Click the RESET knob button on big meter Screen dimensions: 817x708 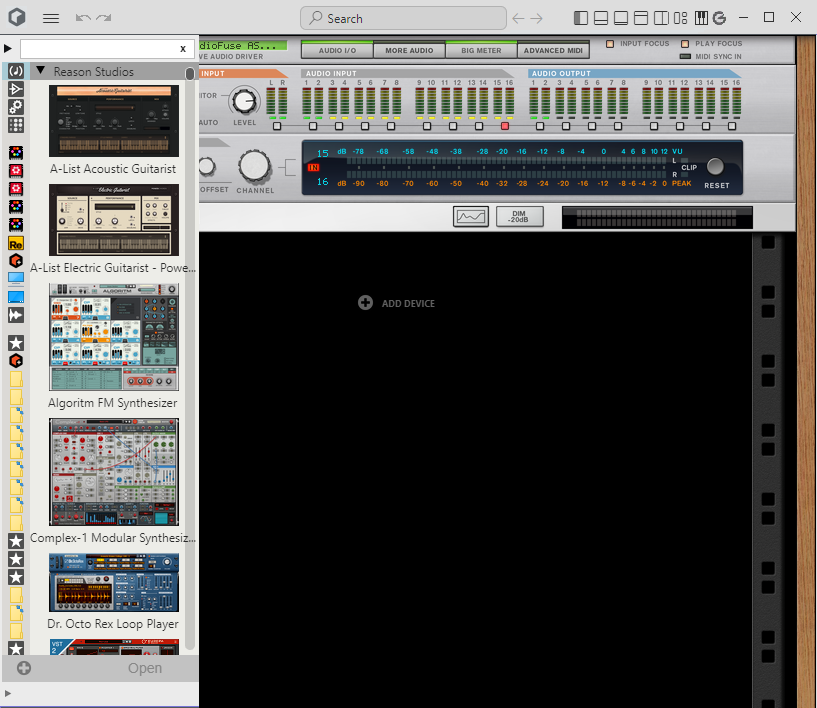[x=715, y=167]
